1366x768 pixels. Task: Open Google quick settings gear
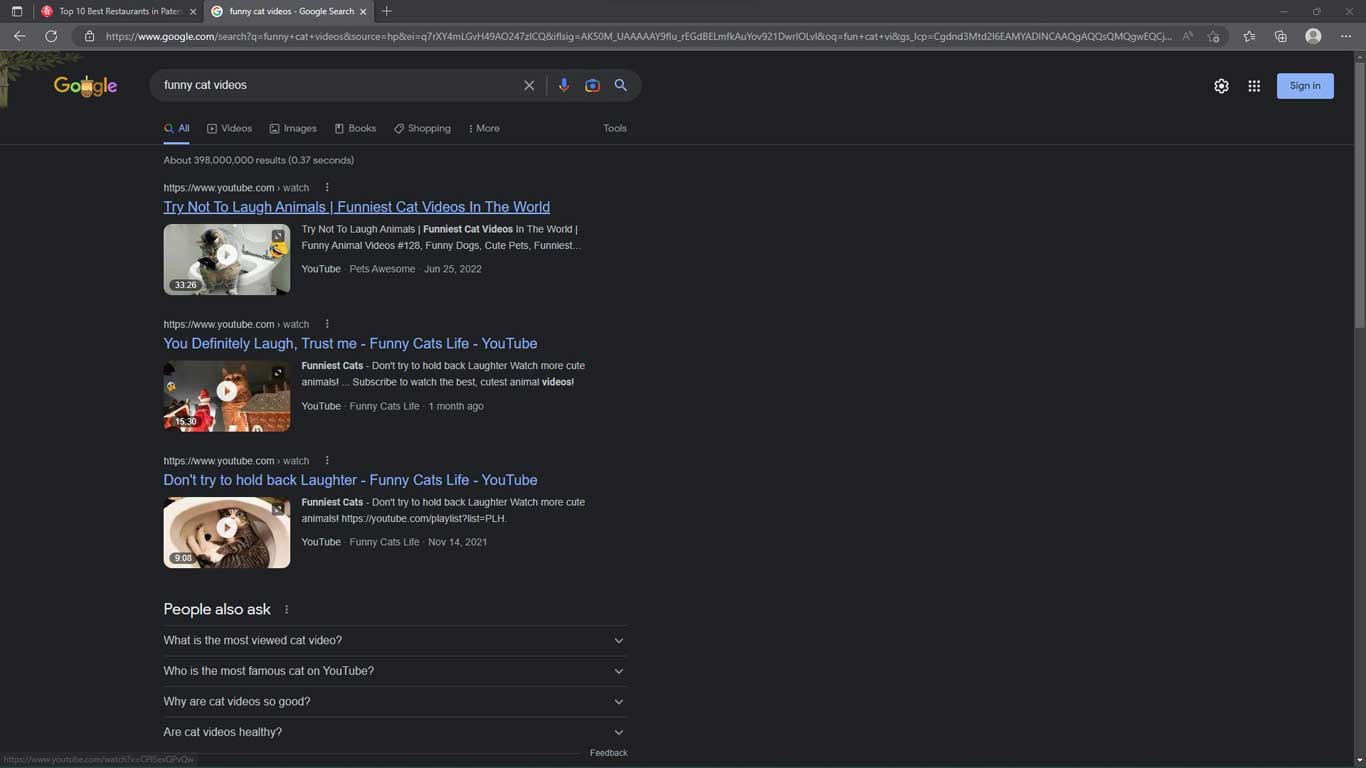click(1221, 86)
